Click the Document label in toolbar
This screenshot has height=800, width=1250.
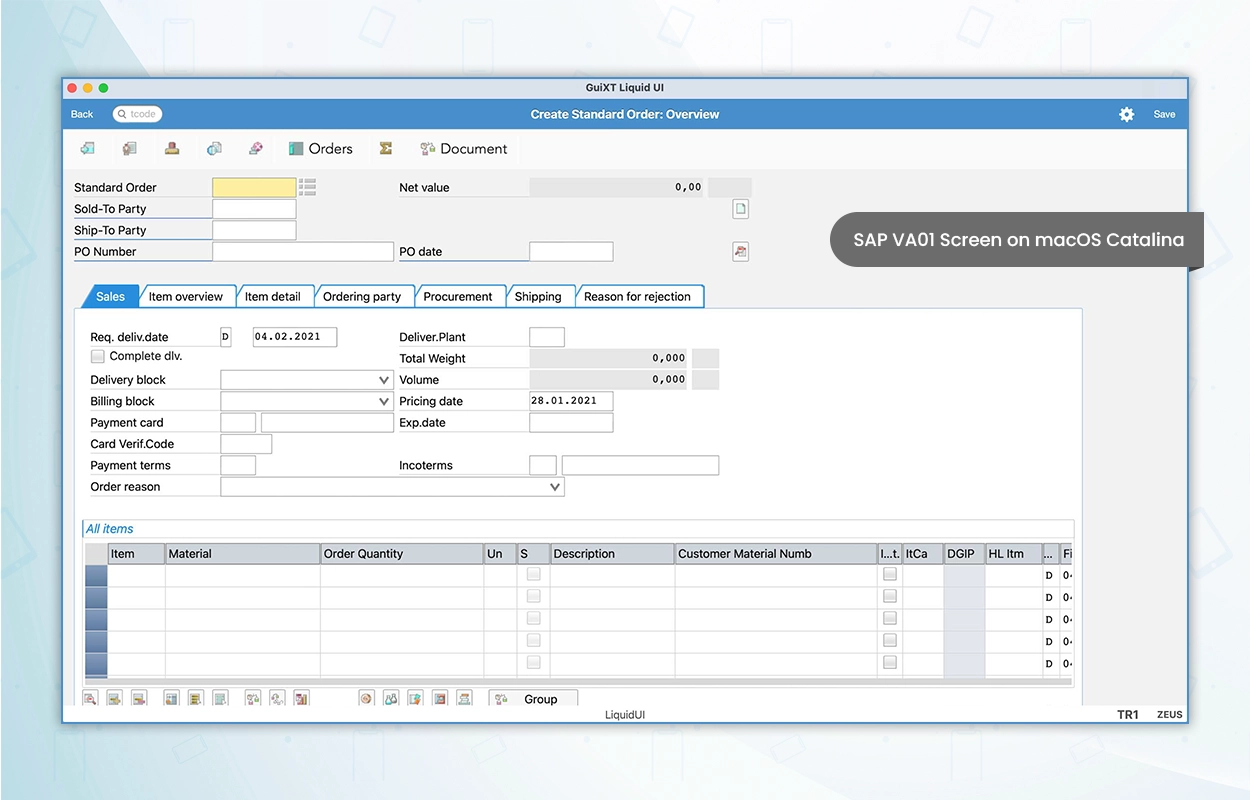[x=474, y=148]
